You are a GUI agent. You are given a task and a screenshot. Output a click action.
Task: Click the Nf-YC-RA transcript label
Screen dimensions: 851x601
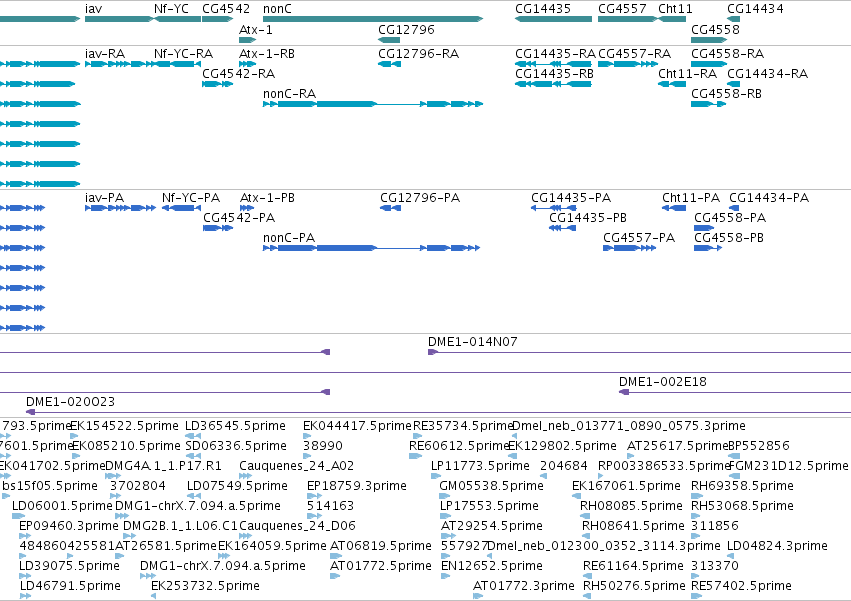pyautogui.click(x=183, y=54)
